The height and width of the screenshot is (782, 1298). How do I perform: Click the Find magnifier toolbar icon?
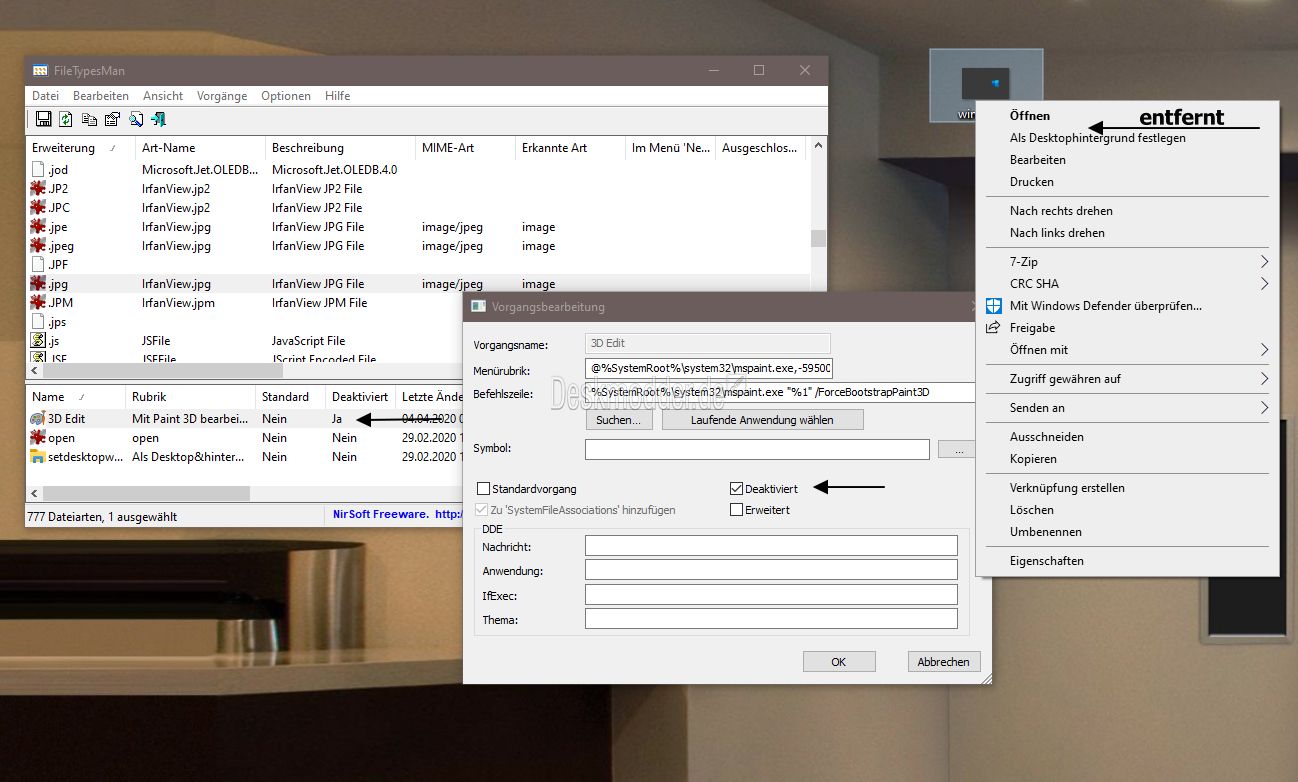point(135,119)
